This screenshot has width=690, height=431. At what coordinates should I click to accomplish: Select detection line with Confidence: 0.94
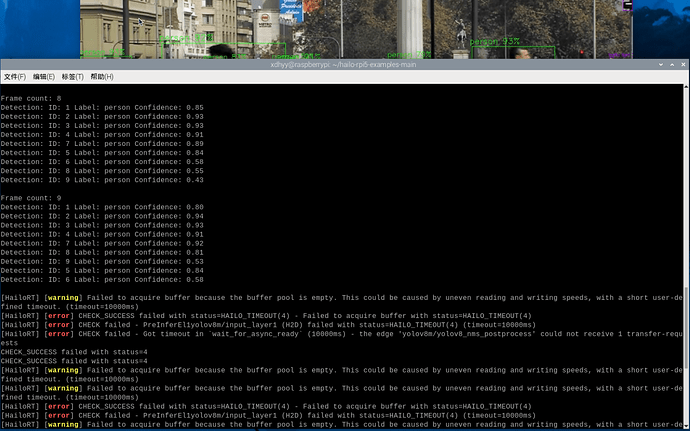[102, 216]
